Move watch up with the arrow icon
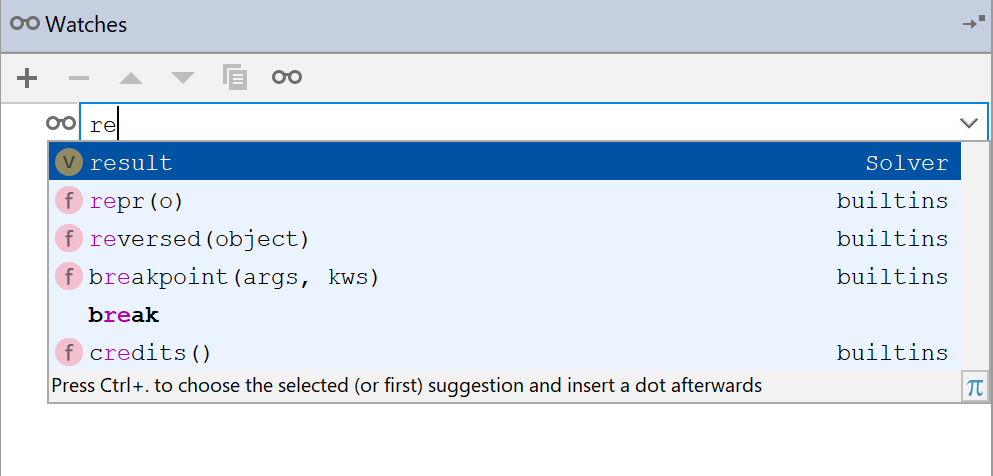Screen dimensions: 993x476 coord(131,78)
